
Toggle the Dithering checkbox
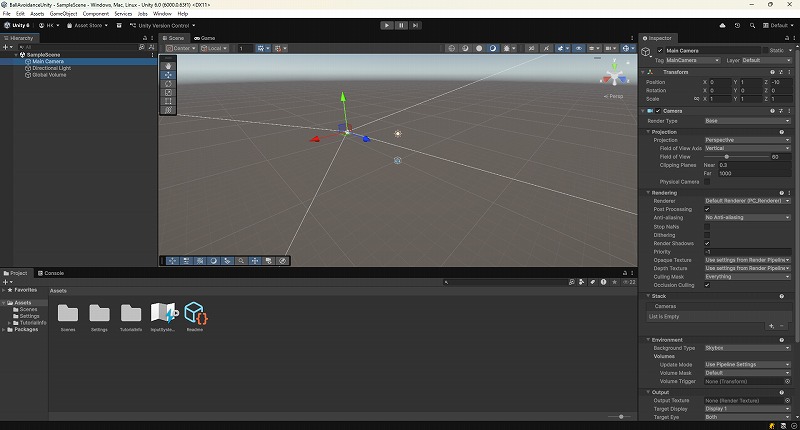(x=707, y=235)
